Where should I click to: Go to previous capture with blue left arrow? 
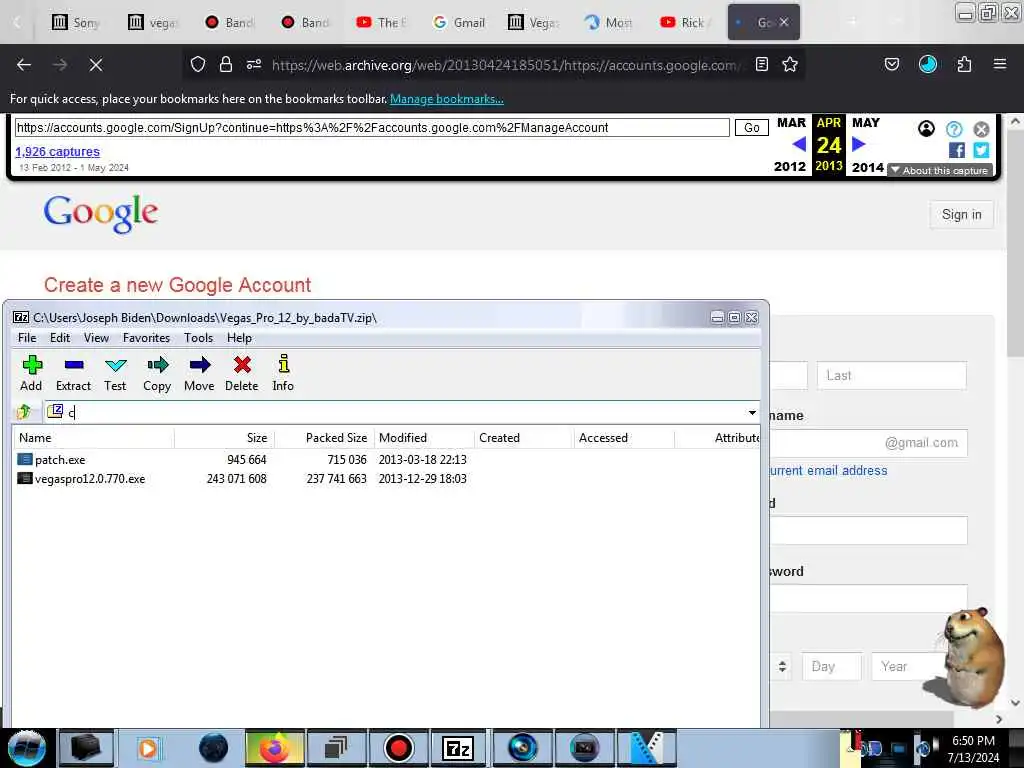pyautogui.click(x=799, y=144)
